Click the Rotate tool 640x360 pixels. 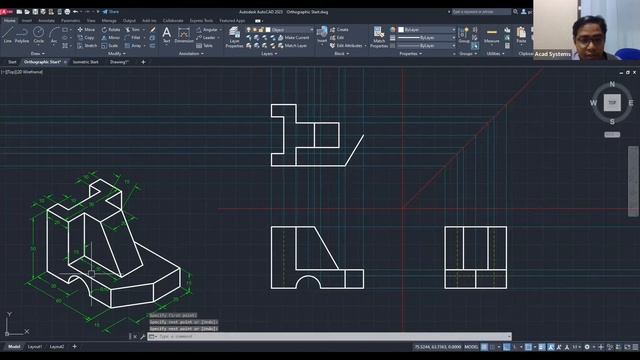(x=111, y=29)
